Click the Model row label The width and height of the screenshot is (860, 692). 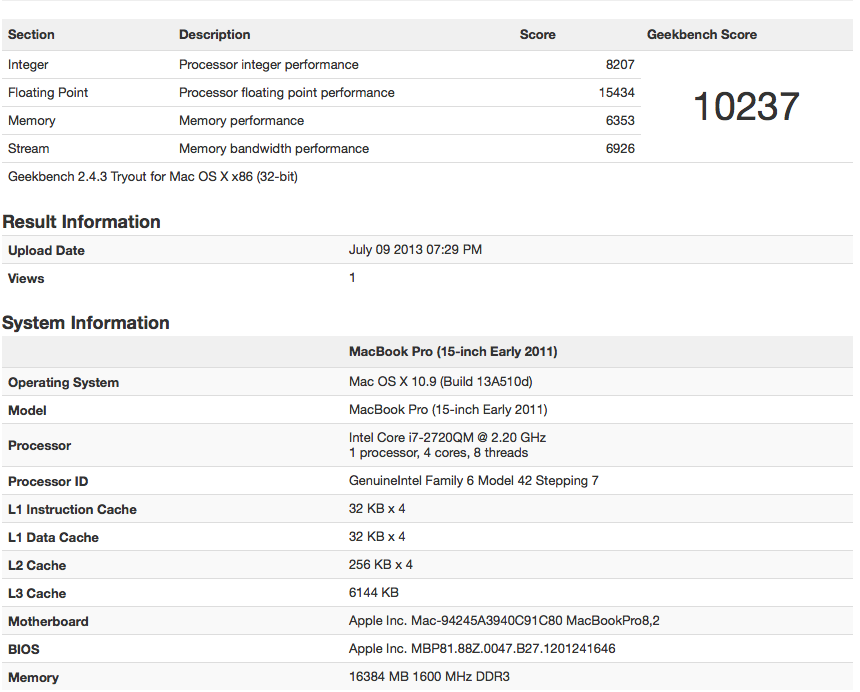coord(27,411)
